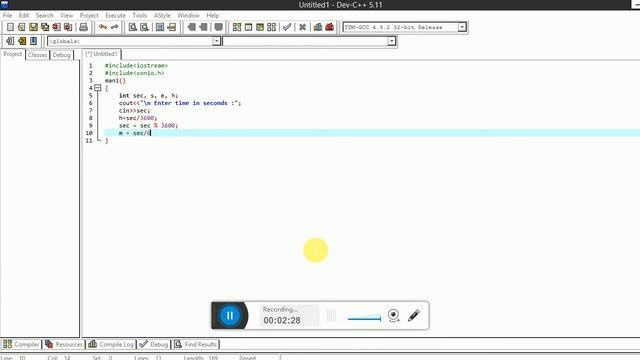Open the File menu
640x360 pixels.
click(7, 16)
